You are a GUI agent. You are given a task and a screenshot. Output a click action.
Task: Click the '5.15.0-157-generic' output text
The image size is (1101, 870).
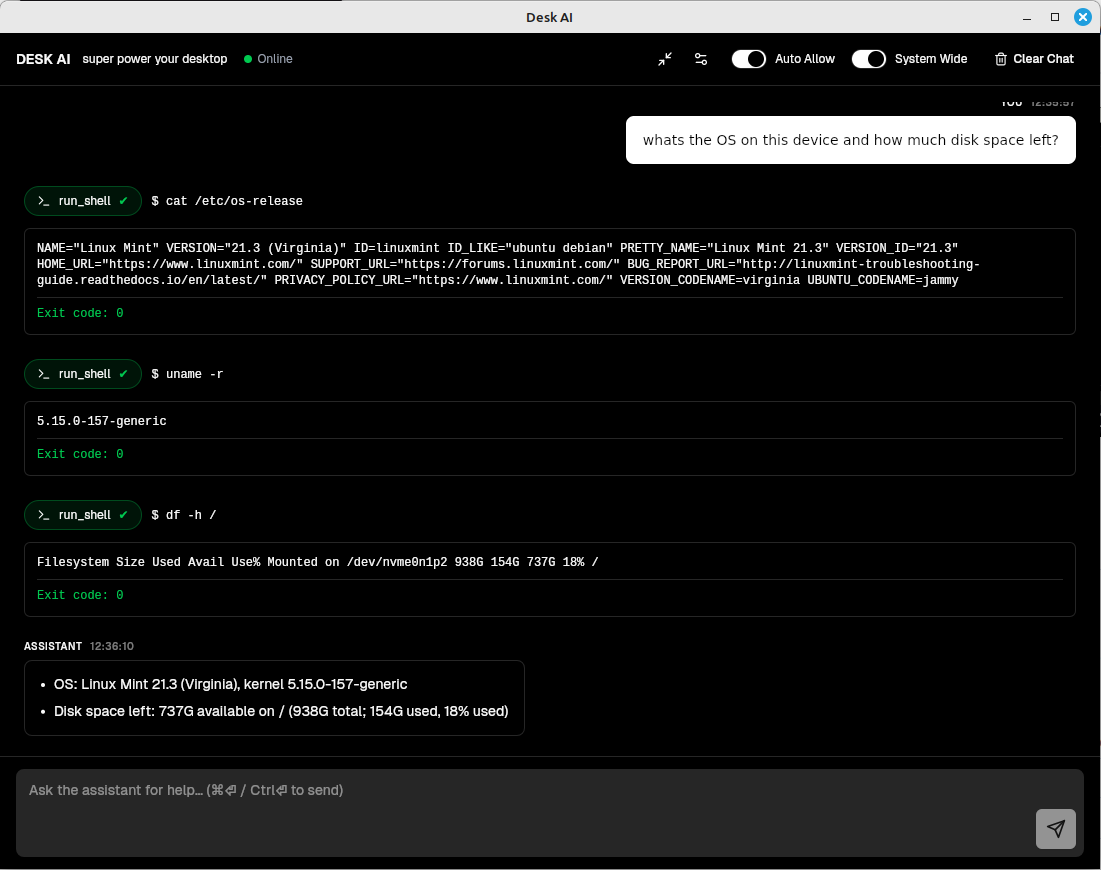[x=102, y=421]
